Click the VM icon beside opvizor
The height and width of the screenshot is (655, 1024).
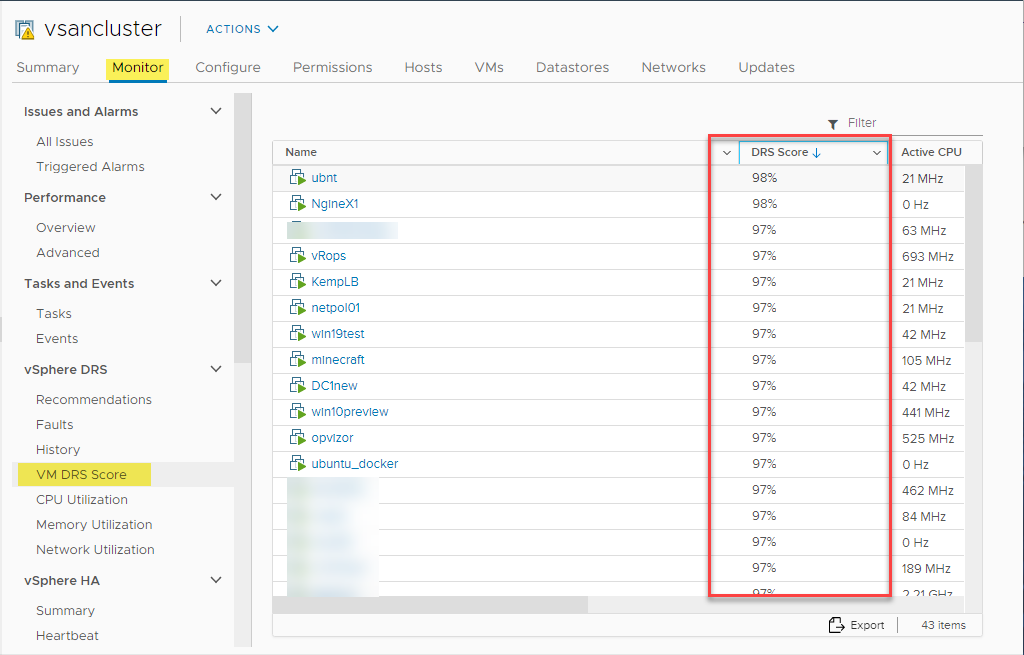pyautogui.click(x=297, y=438)
